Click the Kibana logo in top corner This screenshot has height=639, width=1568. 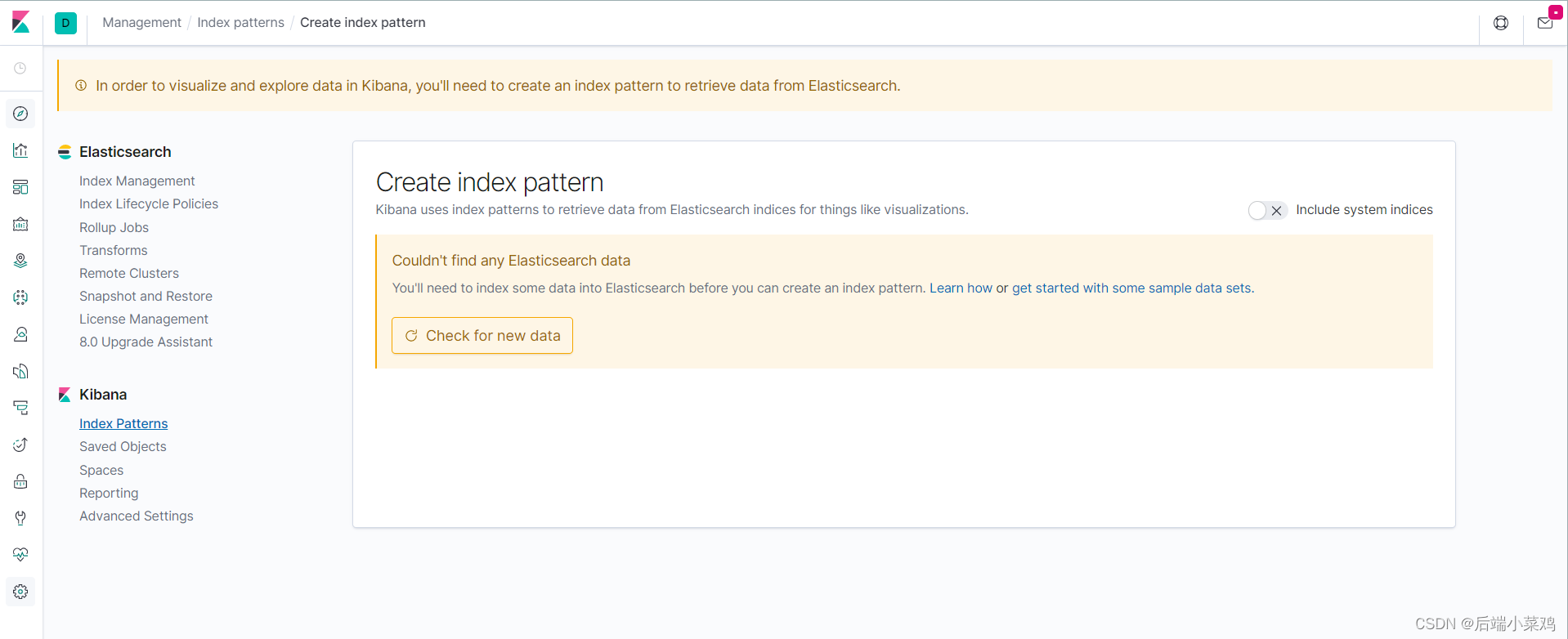pyautogui.click(x=21, y=22)
